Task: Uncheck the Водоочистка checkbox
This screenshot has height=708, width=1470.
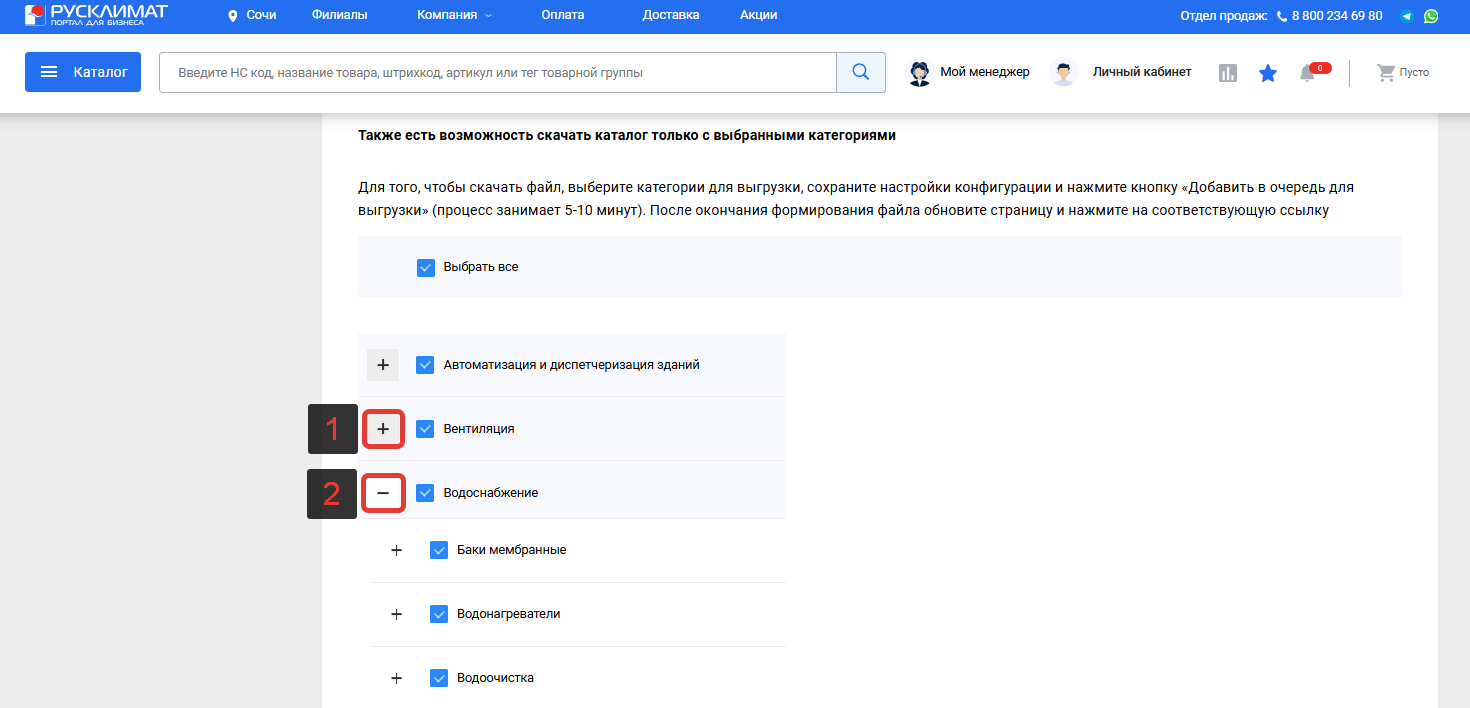Action: tap(439, 678)
